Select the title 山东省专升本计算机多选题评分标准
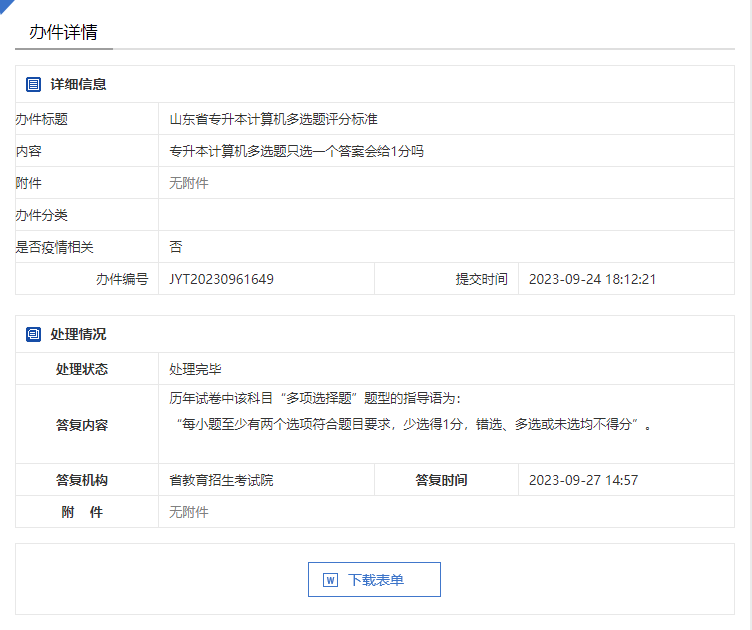The width and height of the screenshot is (752, 630). coord(273,119)
